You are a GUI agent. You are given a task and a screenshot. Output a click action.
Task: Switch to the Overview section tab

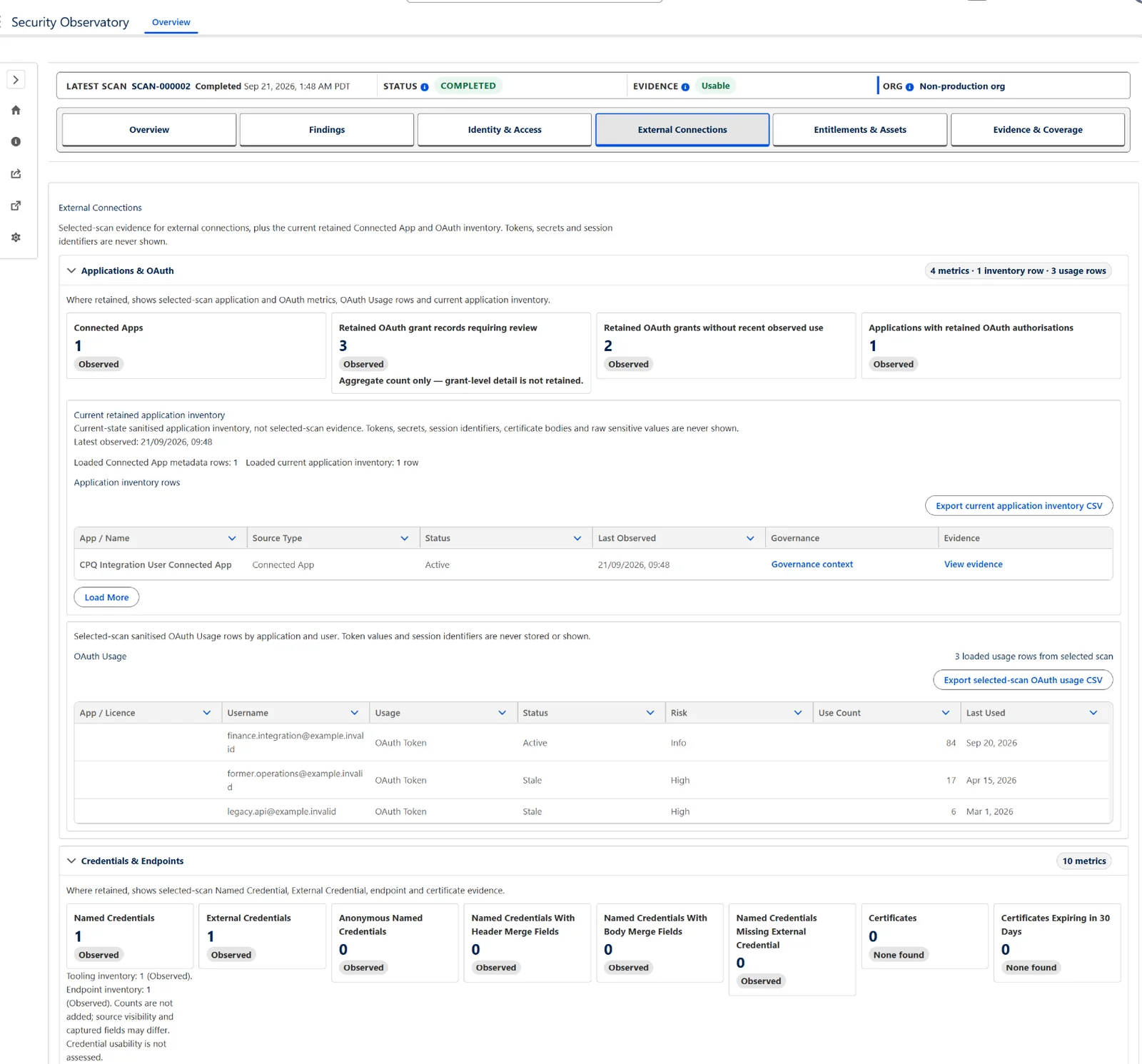pyautogui.click(x=149, y=130)
